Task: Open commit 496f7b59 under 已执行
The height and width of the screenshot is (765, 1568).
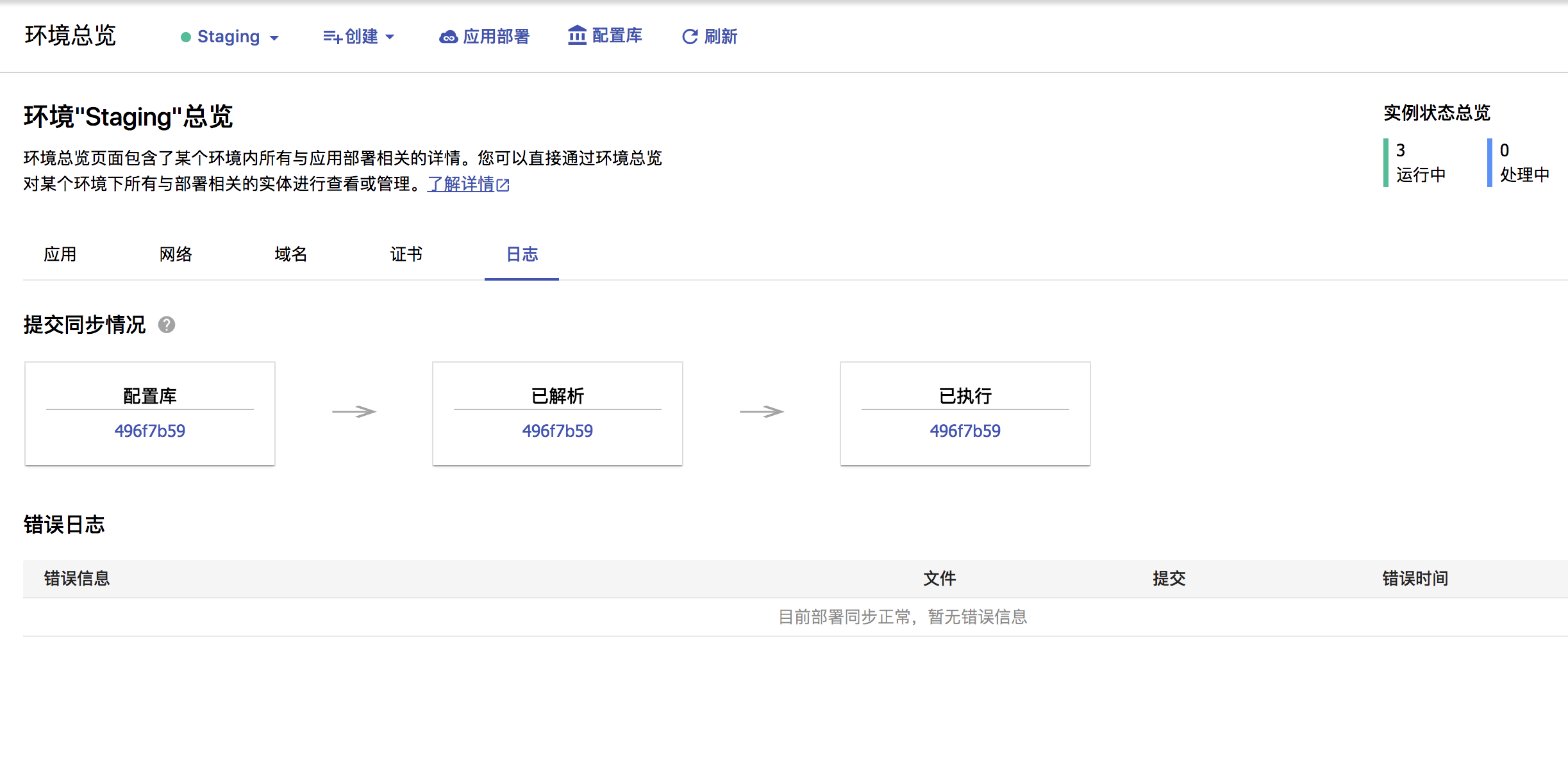Action: (965, 431)
